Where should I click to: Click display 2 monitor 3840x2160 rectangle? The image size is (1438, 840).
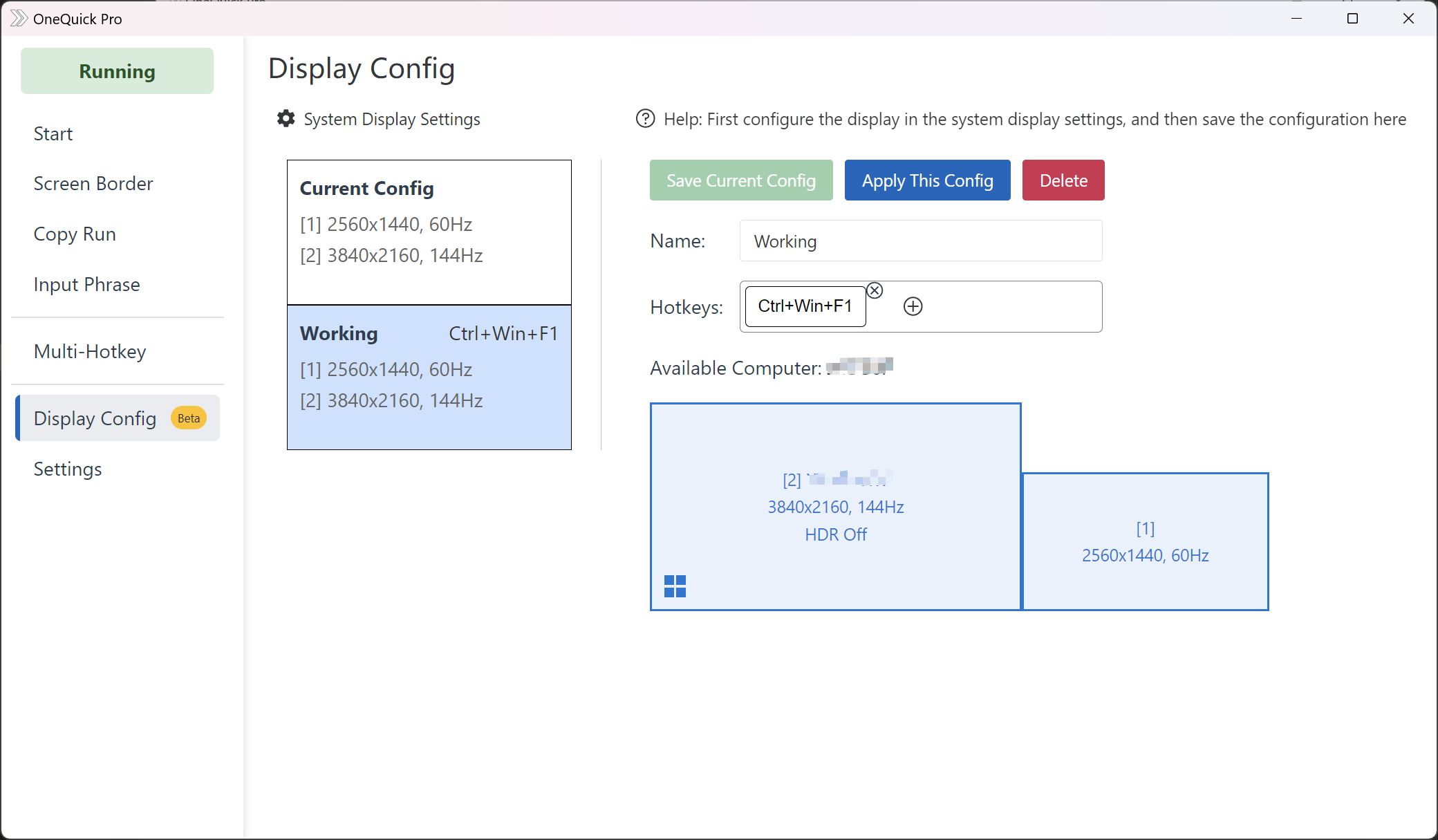836,507
